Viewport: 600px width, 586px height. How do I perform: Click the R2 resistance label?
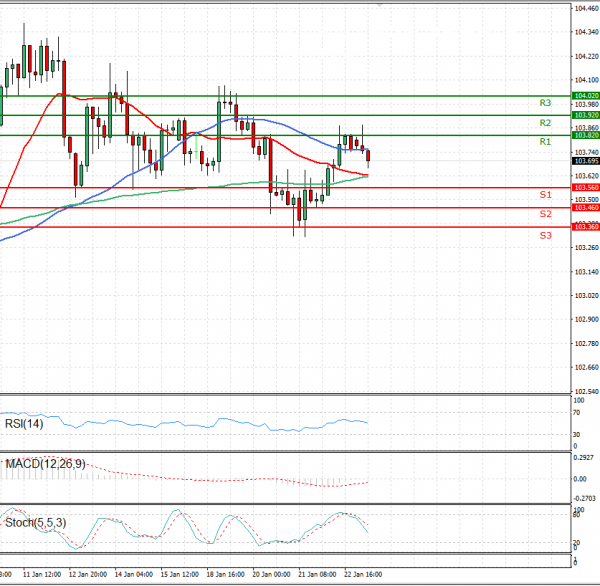(x=545, y=123)
